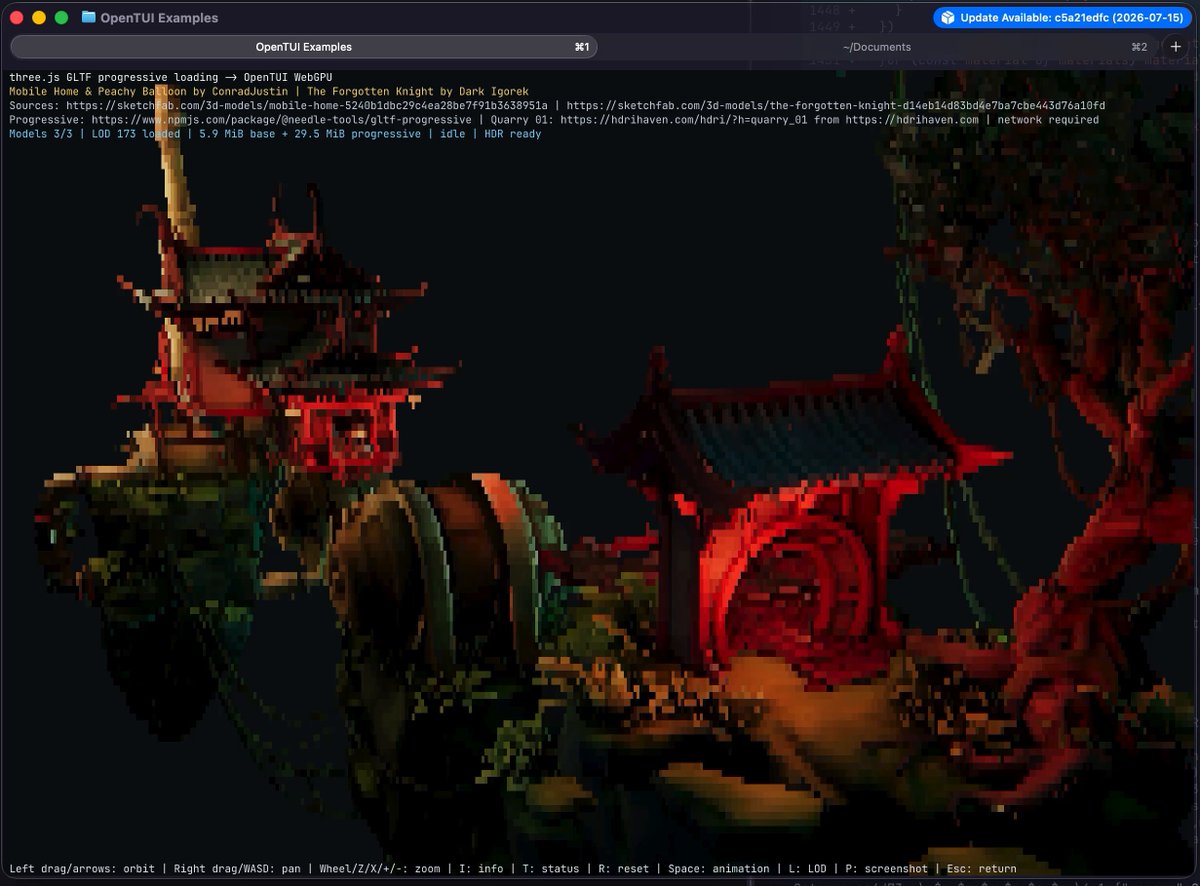The height and width of the screenshot is (886, 1200).
Task: Click the "L: LOD" footer hint
Action: tap(808, 869)
